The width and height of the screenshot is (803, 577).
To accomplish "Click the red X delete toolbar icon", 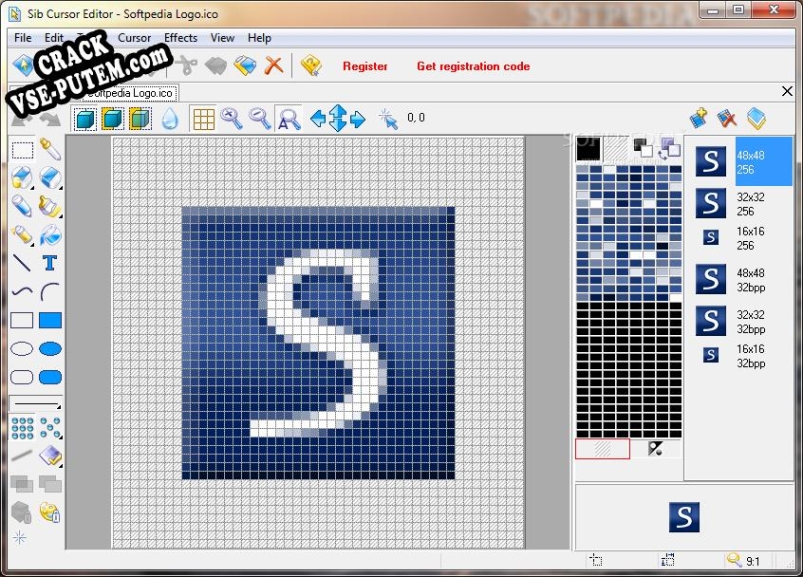I will coord(273,66).
